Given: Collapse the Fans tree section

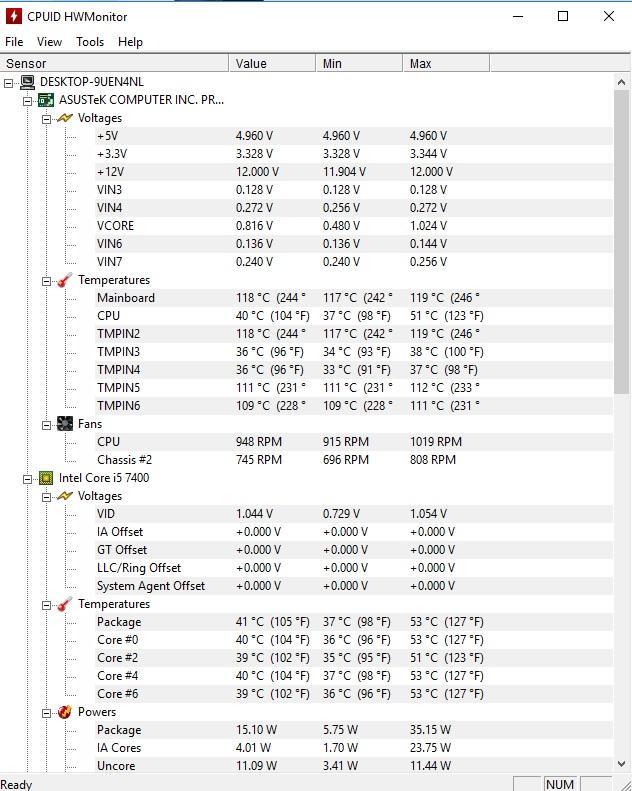Looking at the screenshot, I should (46, 425).
